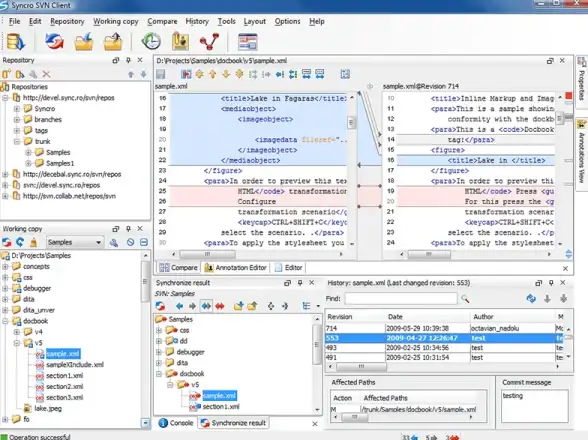The width and height of the screenshot is (588, 440).
Task: Click the down-arrow next change icon in compare toolbar
Action: [226, 74]
